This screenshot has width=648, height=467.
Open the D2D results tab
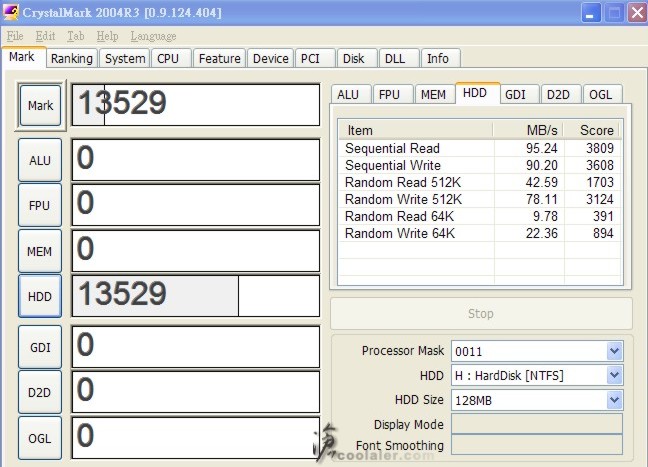tap(561, 94)
